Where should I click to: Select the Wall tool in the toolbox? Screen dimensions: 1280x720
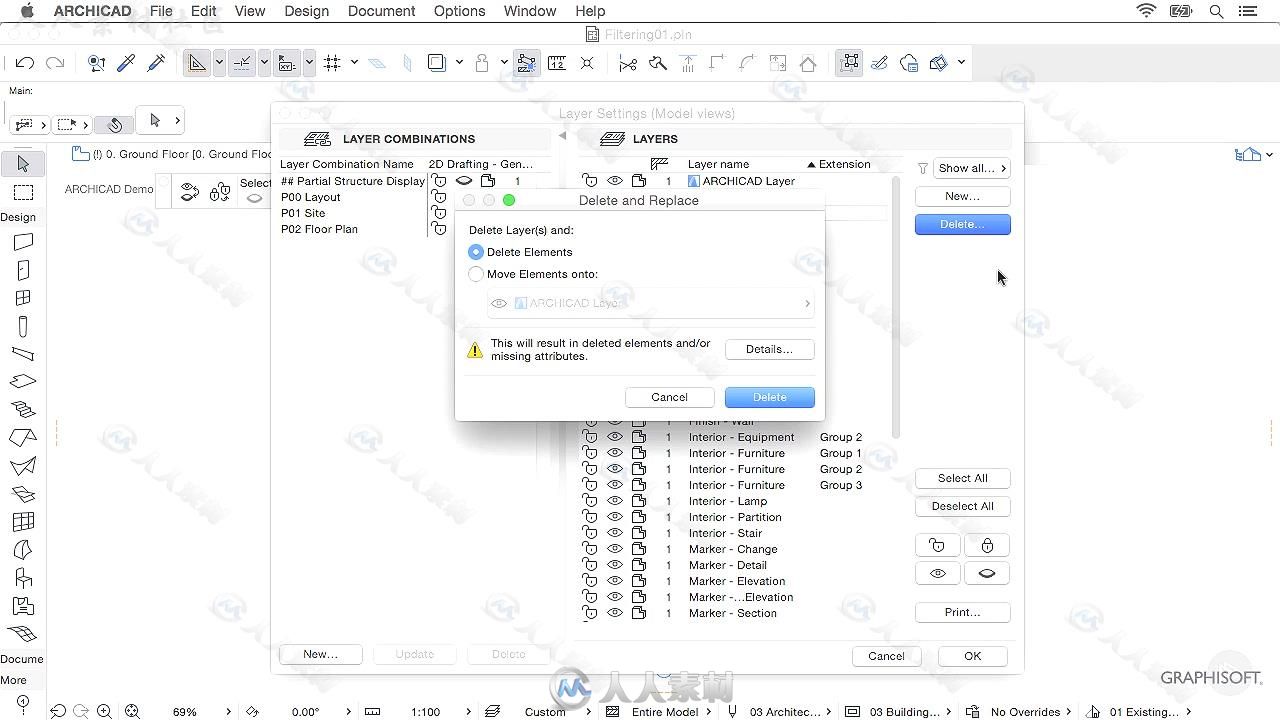pos(24,242)
